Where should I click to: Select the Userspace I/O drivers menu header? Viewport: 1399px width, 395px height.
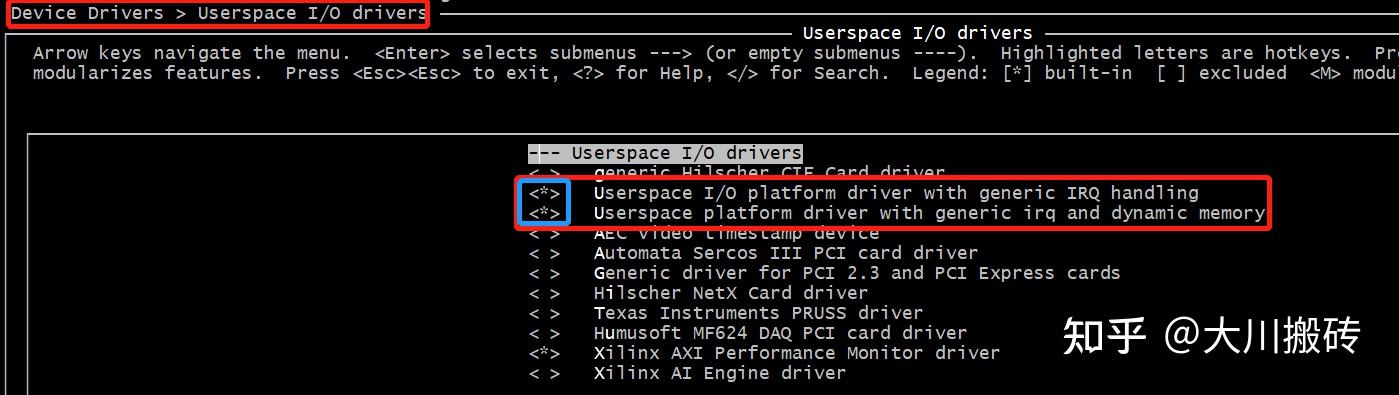pyautogui.click(x=665, y=153)
